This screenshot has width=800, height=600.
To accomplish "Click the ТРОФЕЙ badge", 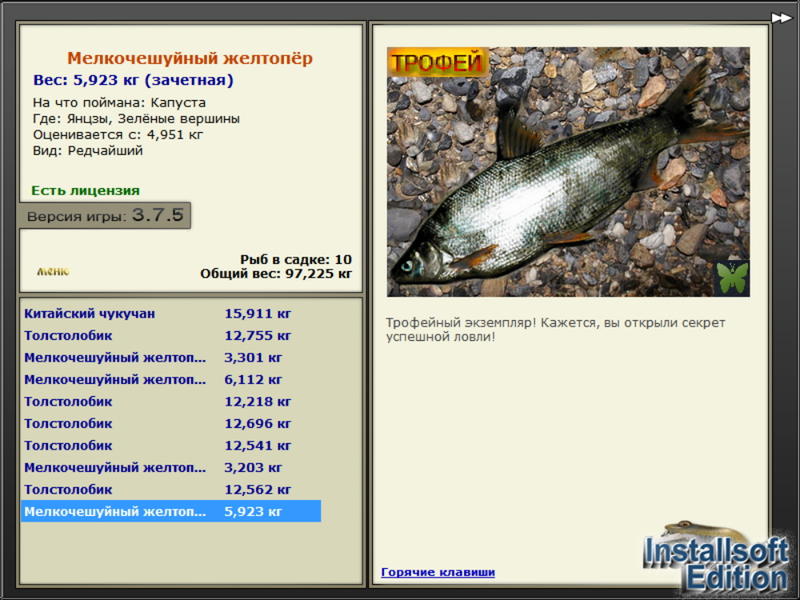I will (x=437, y=63).
